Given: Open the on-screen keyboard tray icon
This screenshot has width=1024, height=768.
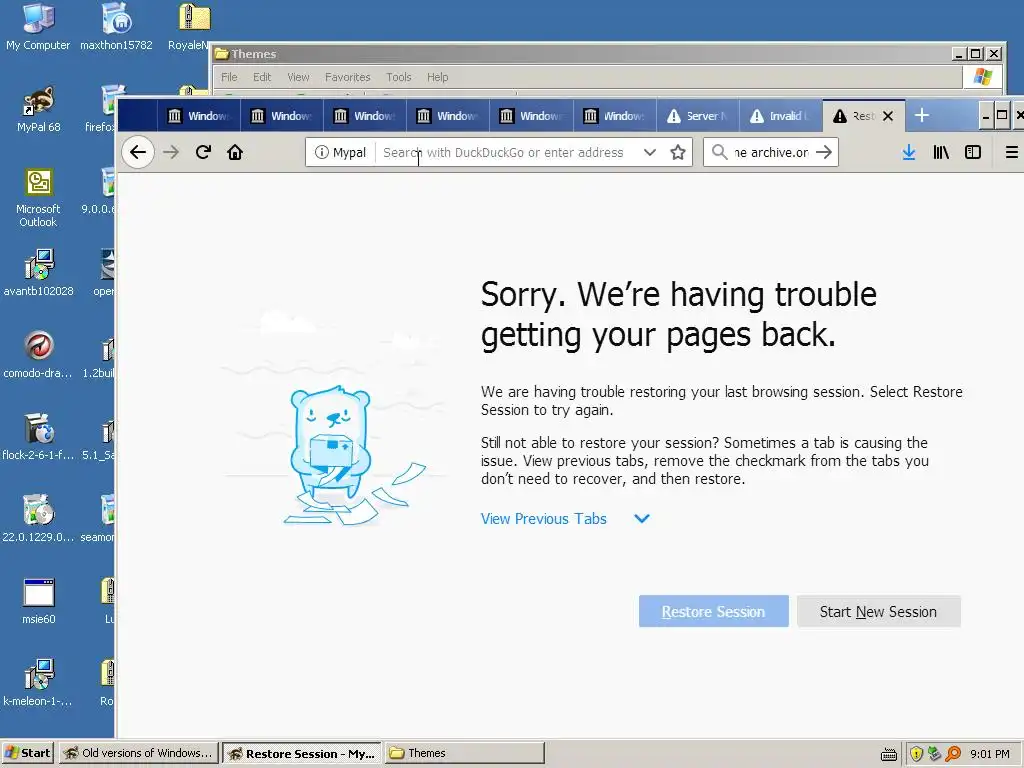Looking at the screenshot, I should (x=889, y=754).
